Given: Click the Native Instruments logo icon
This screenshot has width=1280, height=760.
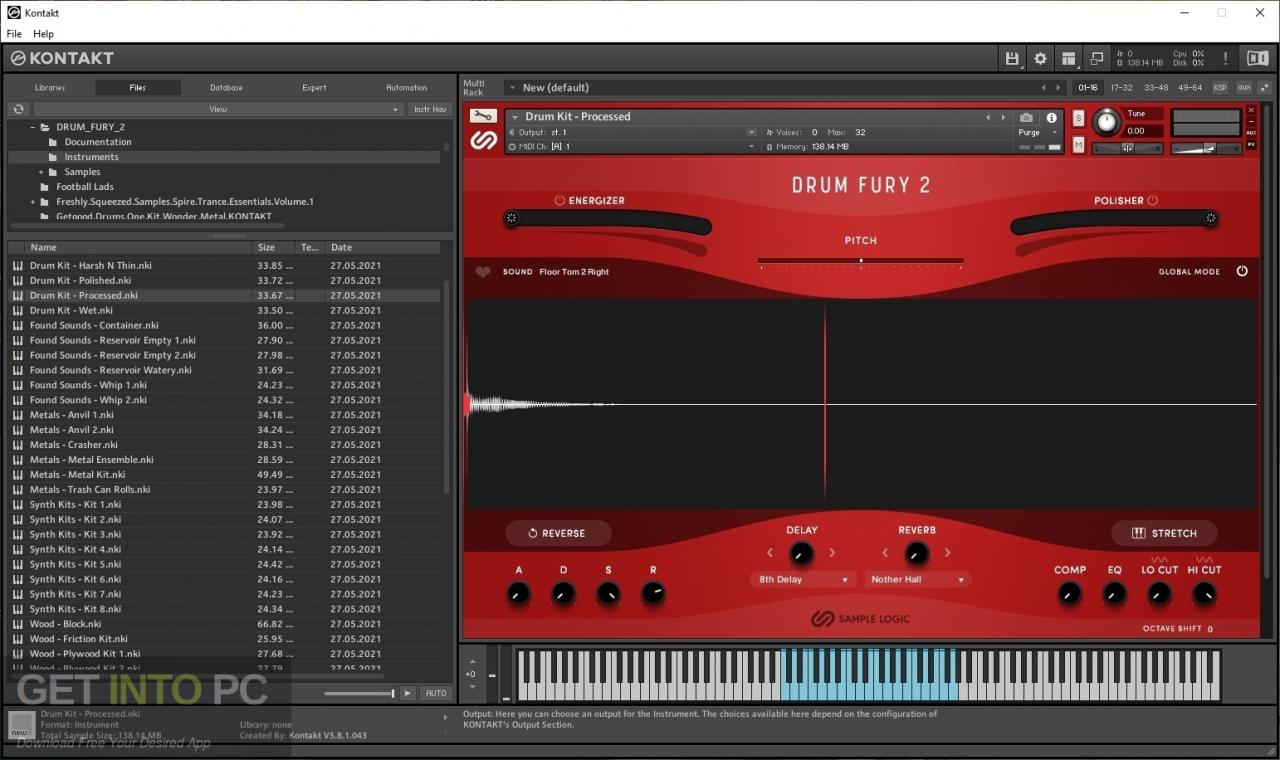Looking at the screenshot, I should click(x=1257, y=58).
